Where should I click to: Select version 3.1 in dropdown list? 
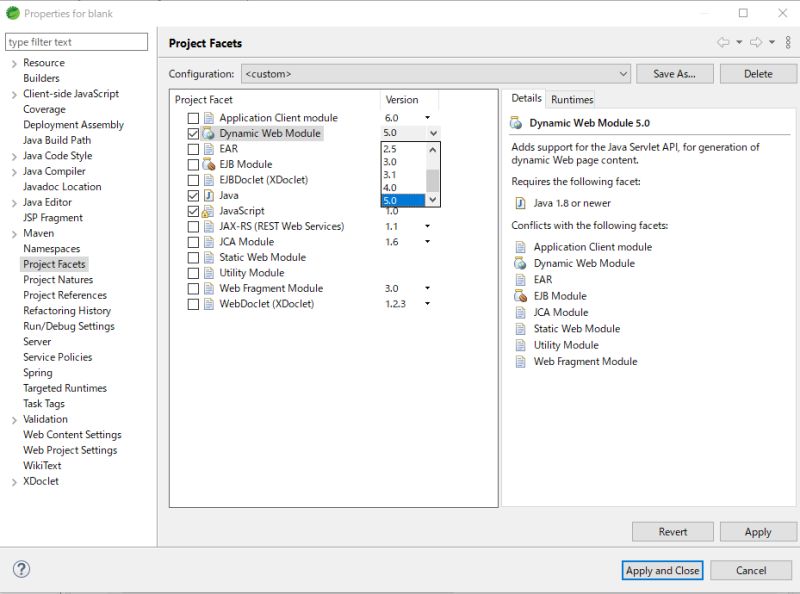(x=404, y=175)
